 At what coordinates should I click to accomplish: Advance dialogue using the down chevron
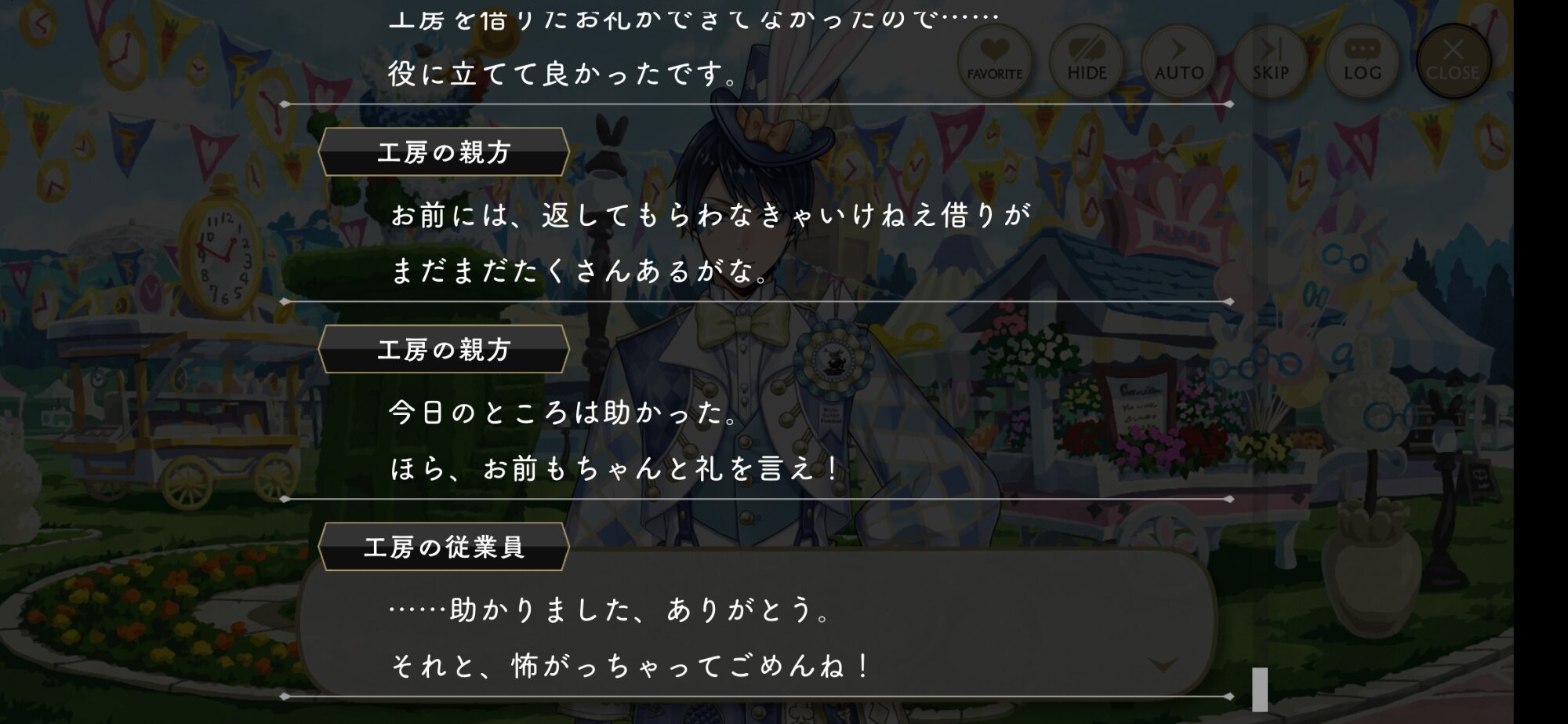1163,665
